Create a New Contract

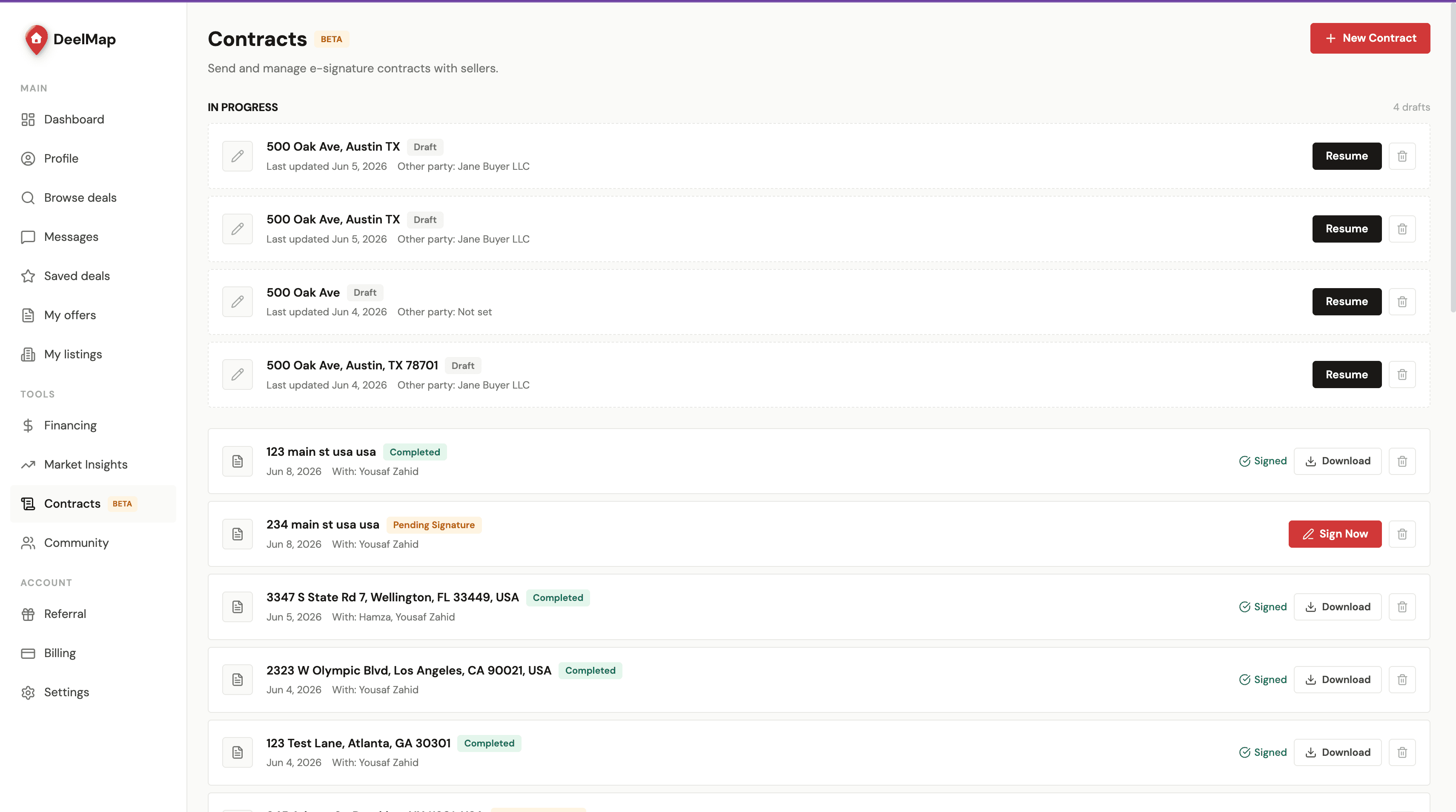click(1370, 38)
